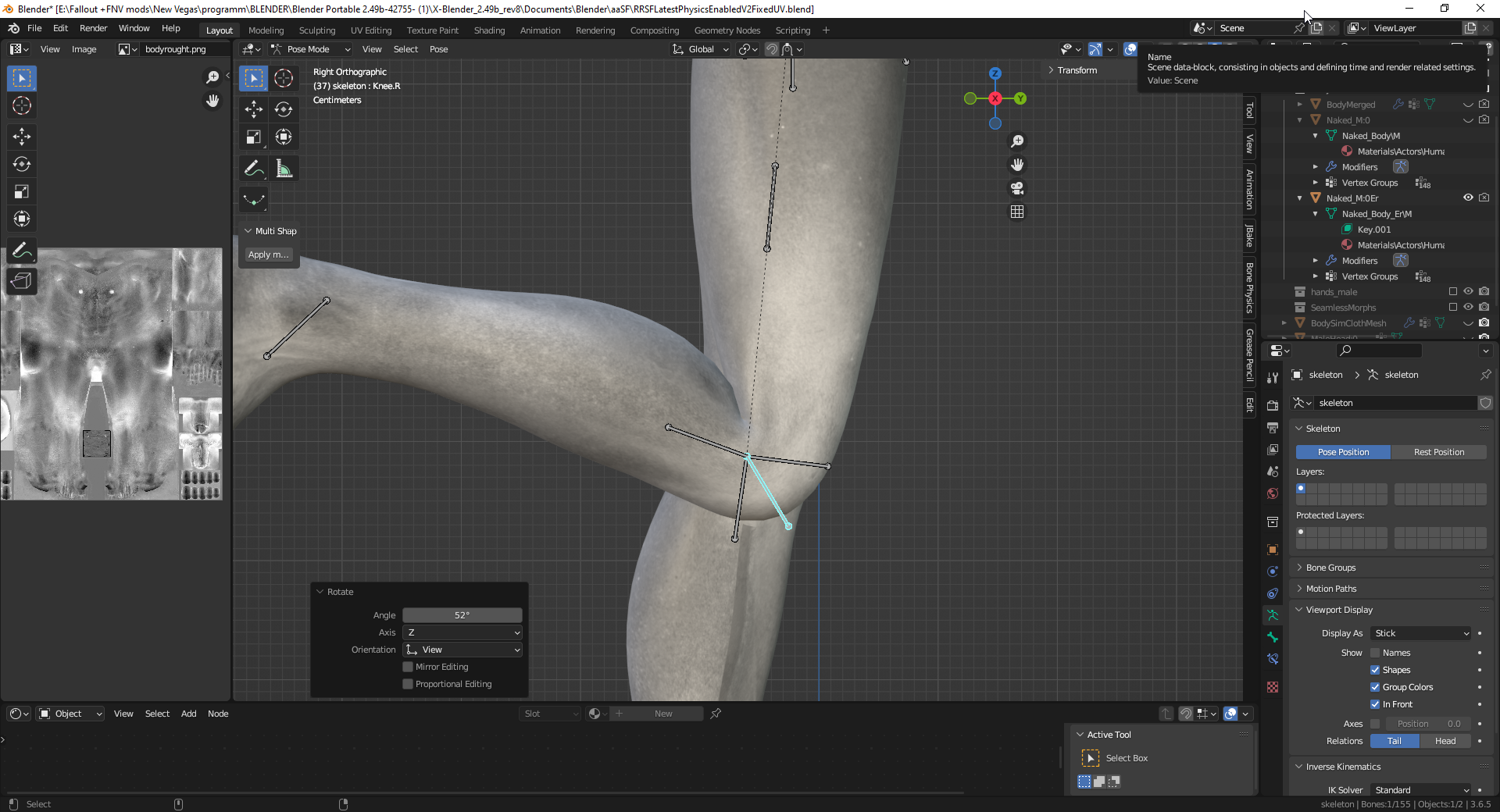
Task: Switch to the Shading workspace tab
Action: tap(489, 30)
